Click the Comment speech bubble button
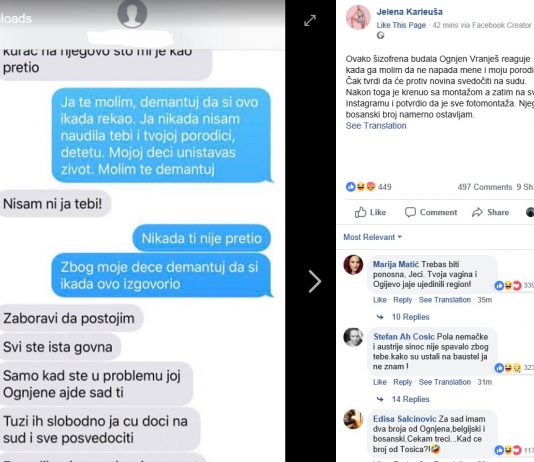The image size is (534, 462). click(x=431, y=212)
